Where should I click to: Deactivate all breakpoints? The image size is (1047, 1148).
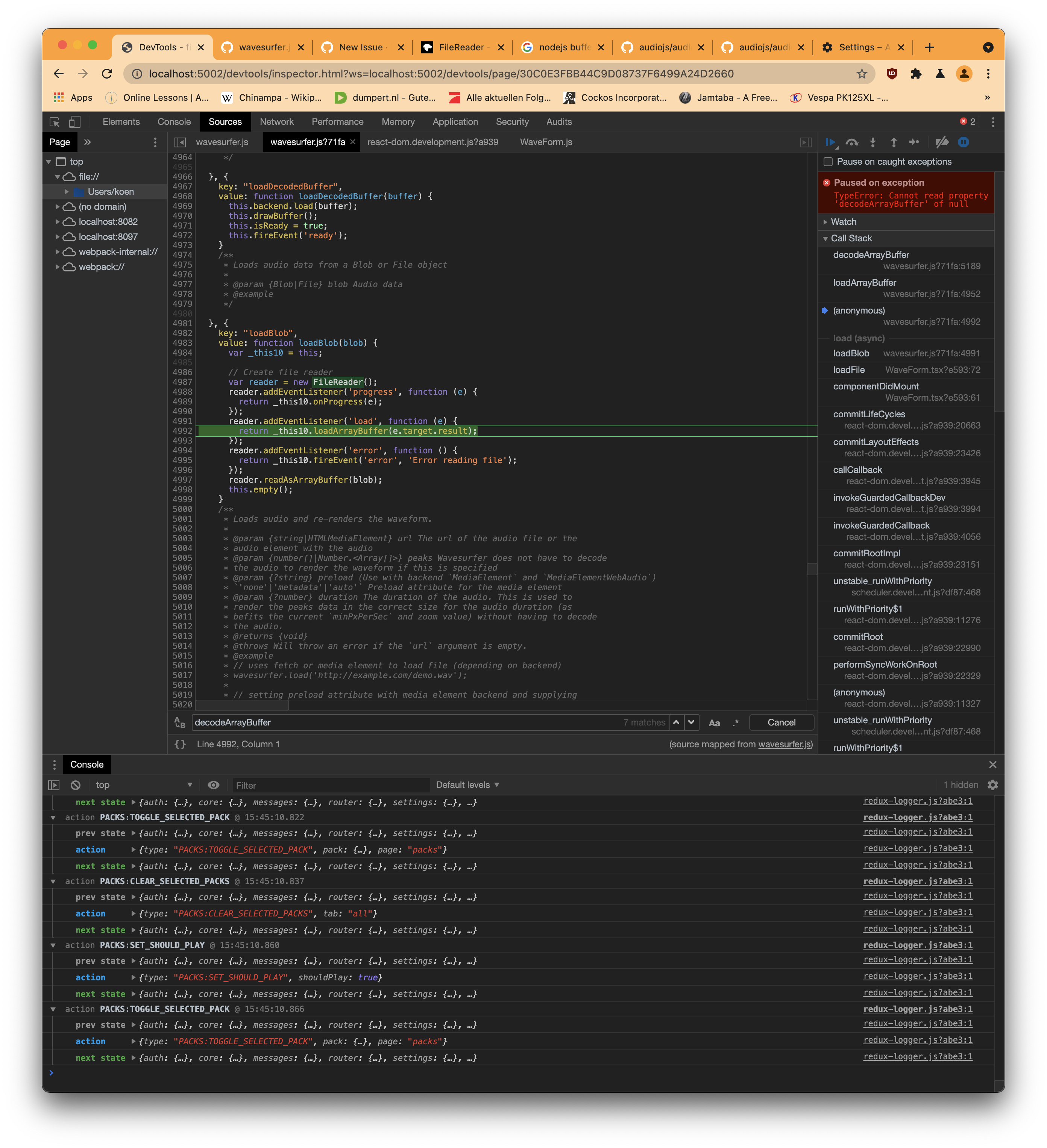(x=942, y=142)
